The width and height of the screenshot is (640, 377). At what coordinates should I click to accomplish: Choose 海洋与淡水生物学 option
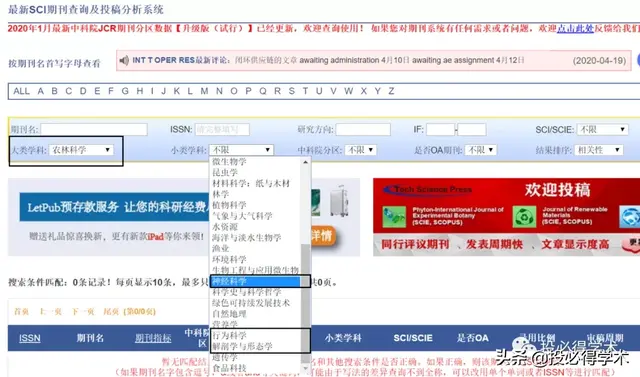247,237
